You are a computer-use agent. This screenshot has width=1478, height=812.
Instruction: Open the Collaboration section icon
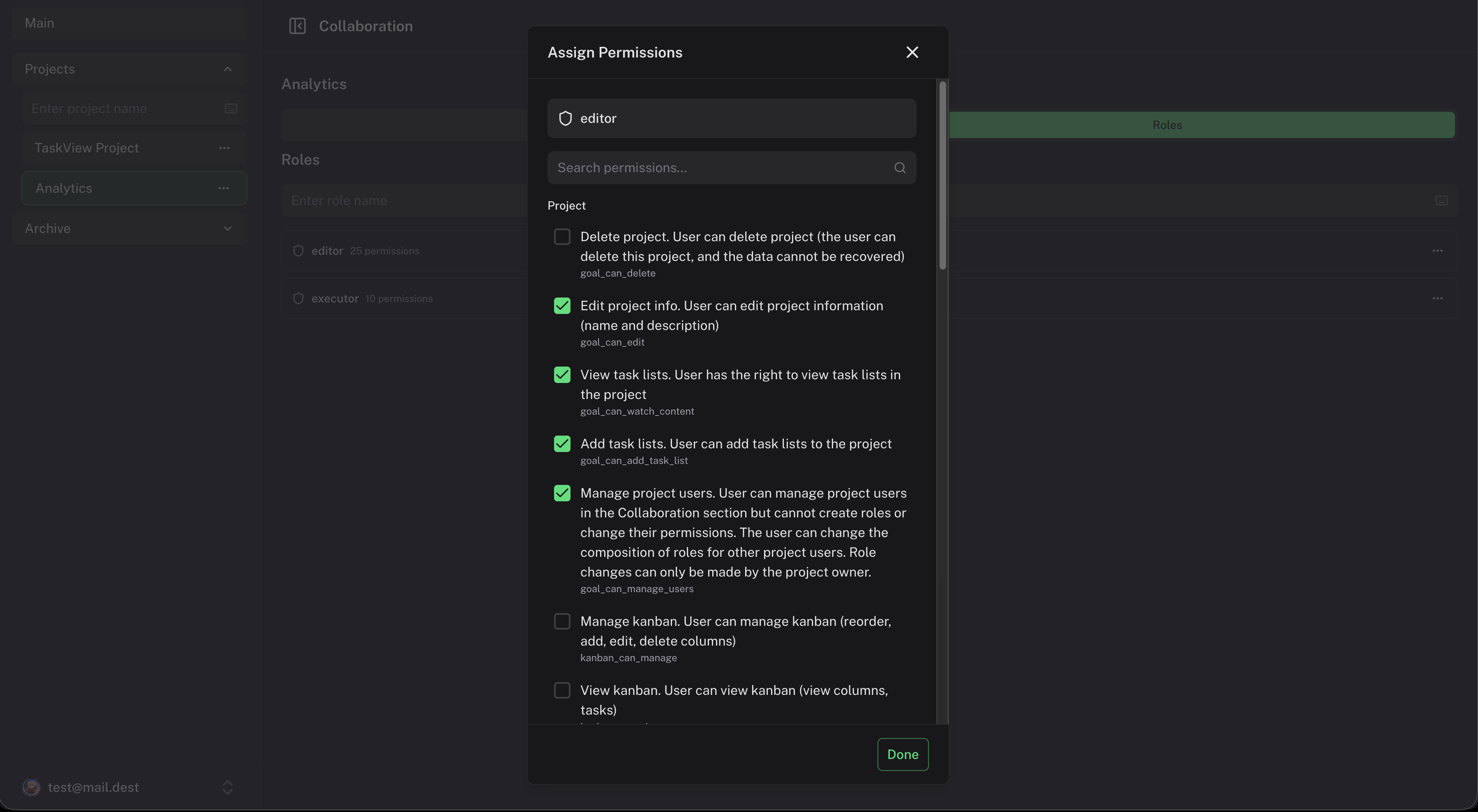coord(298,26)
